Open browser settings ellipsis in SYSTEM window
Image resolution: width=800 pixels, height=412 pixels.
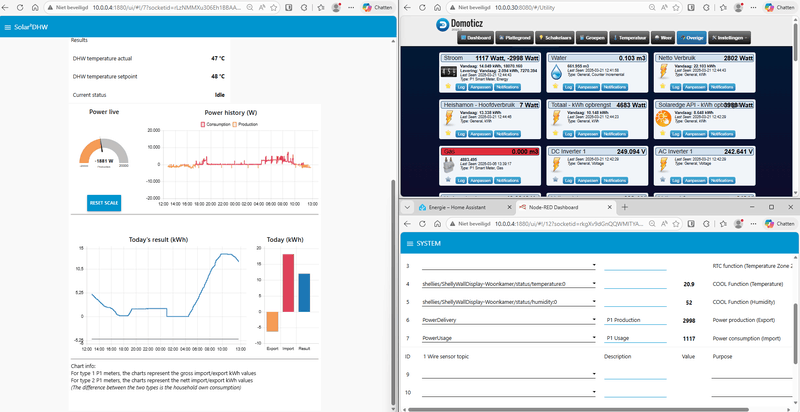pyautogui.click(x=754, y=224)
